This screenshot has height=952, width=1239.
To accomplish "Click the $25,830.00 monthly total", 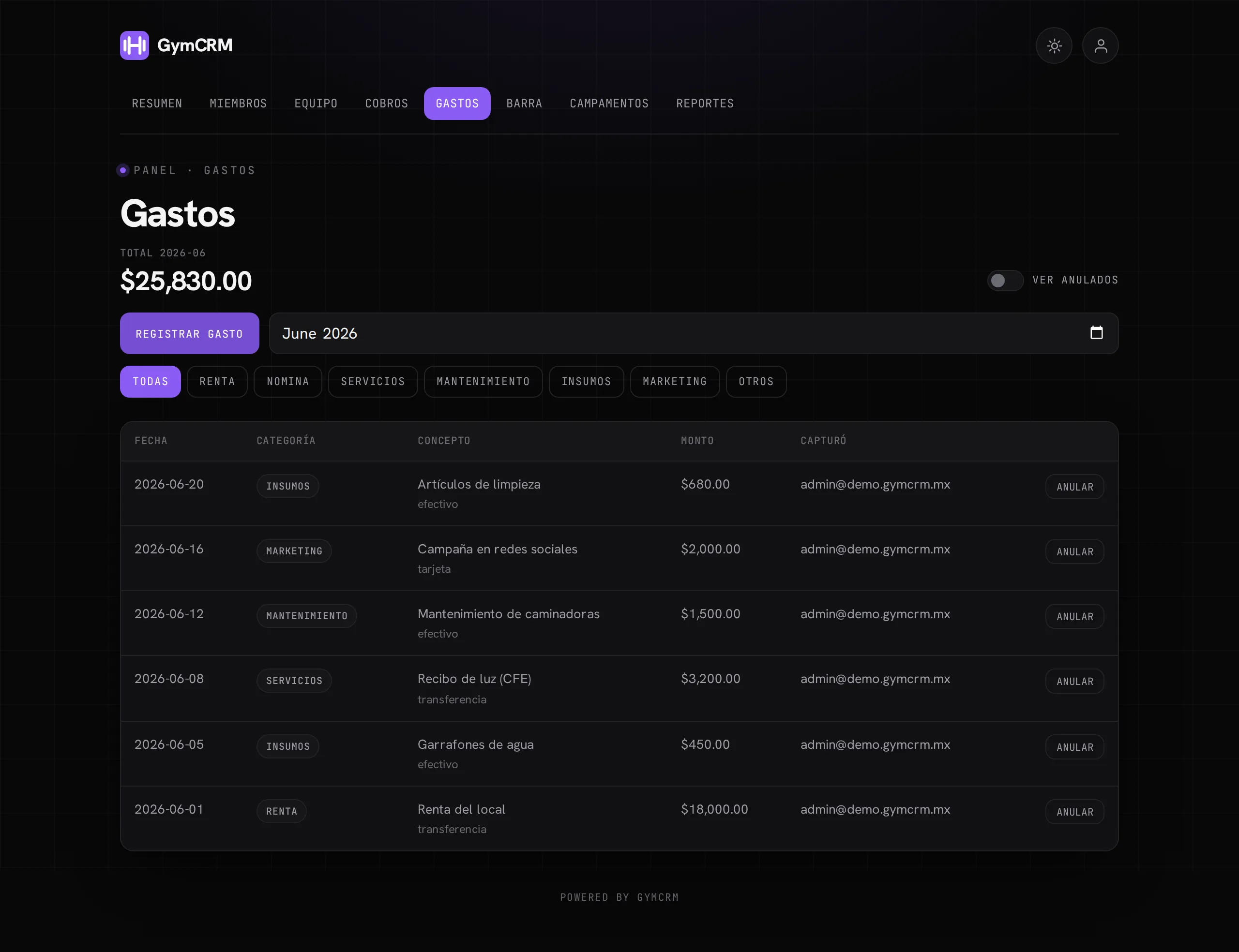I will (x=186, y=282).
